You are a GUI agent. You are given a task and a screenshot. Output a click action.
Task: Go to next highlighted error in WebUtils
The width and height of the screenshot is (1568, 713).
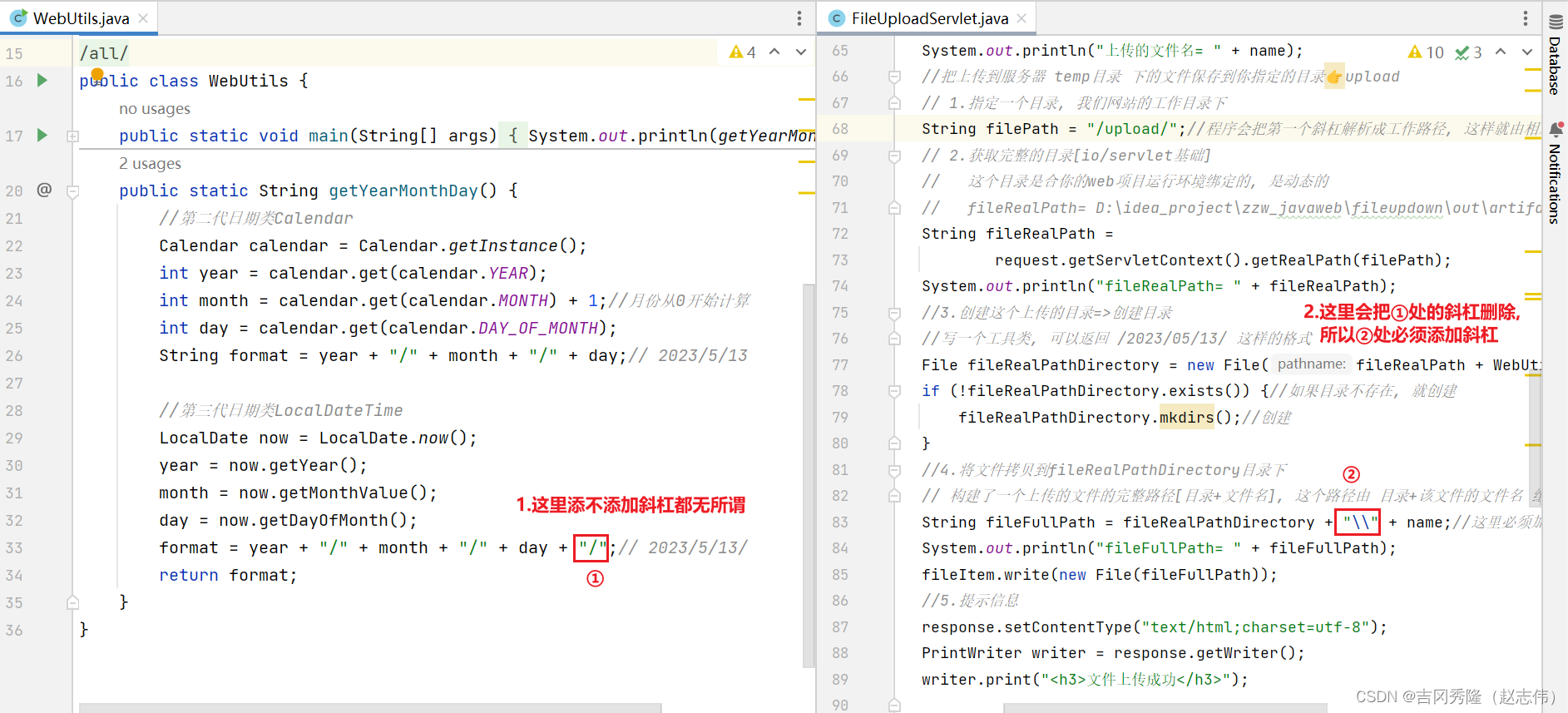click(801, 52)
